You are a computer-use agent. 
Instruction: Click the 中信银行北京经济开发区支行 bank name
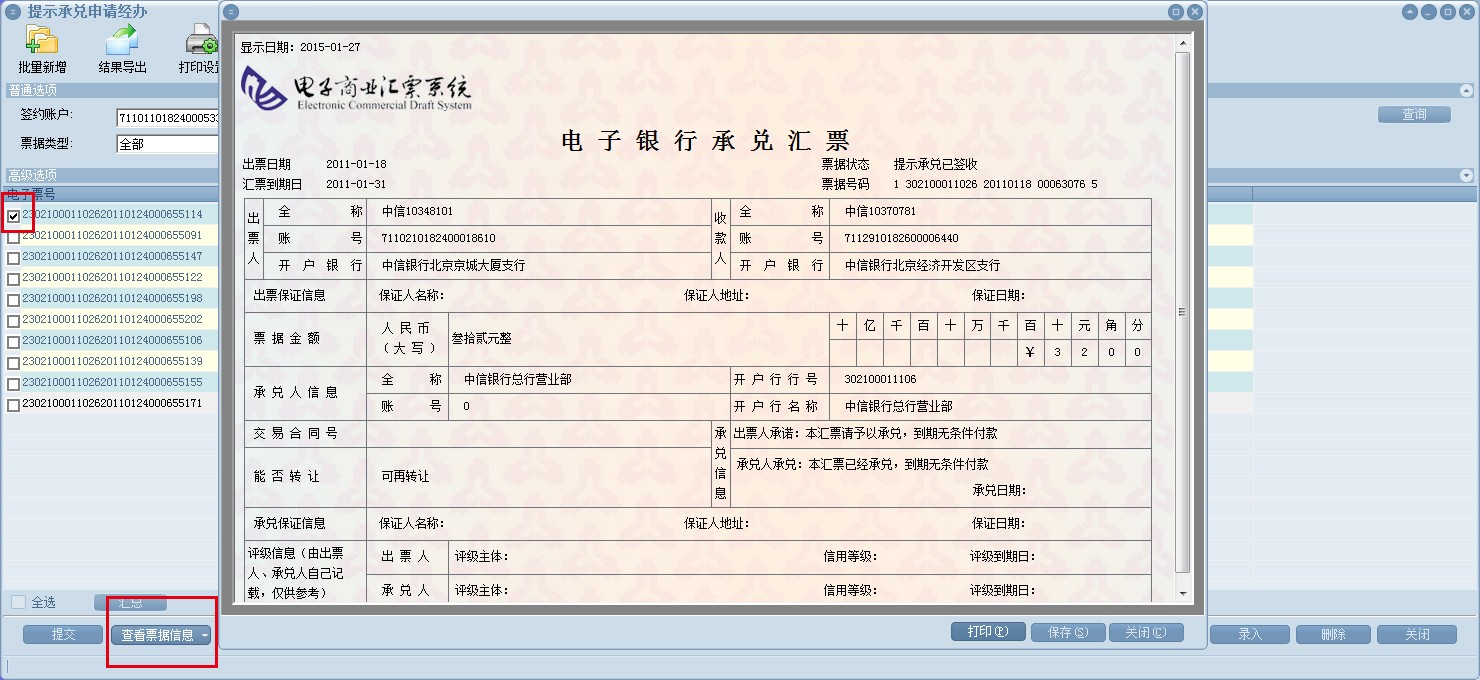coord(922,266)
